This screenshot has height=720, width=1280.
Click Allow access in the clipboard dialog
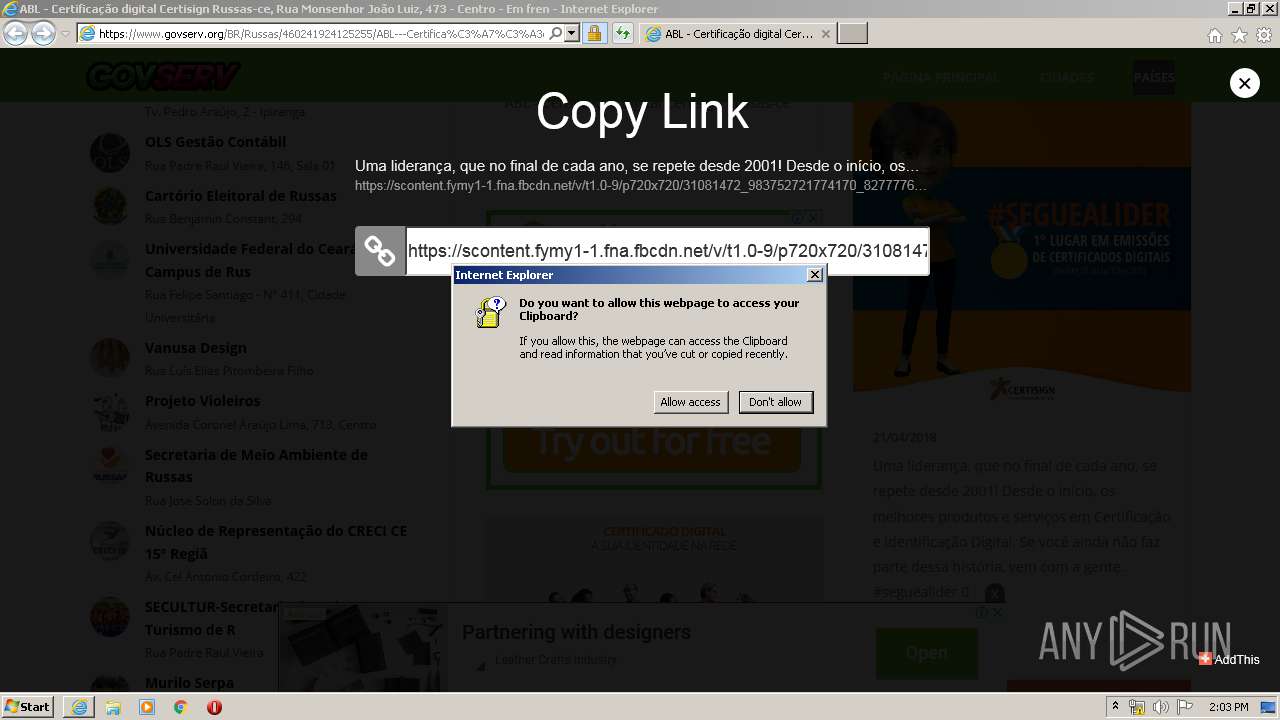click(x=690, y=402)
